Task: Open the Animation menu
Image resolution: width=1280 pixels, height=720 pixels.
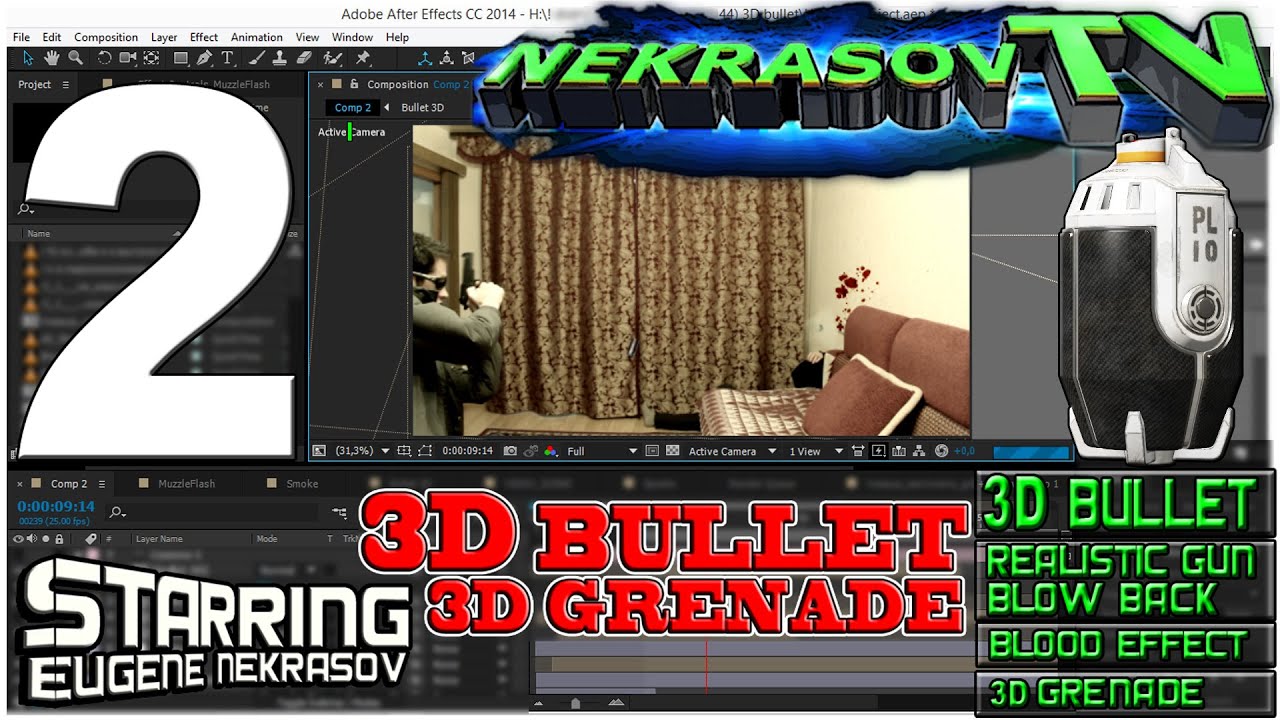Action: pos(257,37)
